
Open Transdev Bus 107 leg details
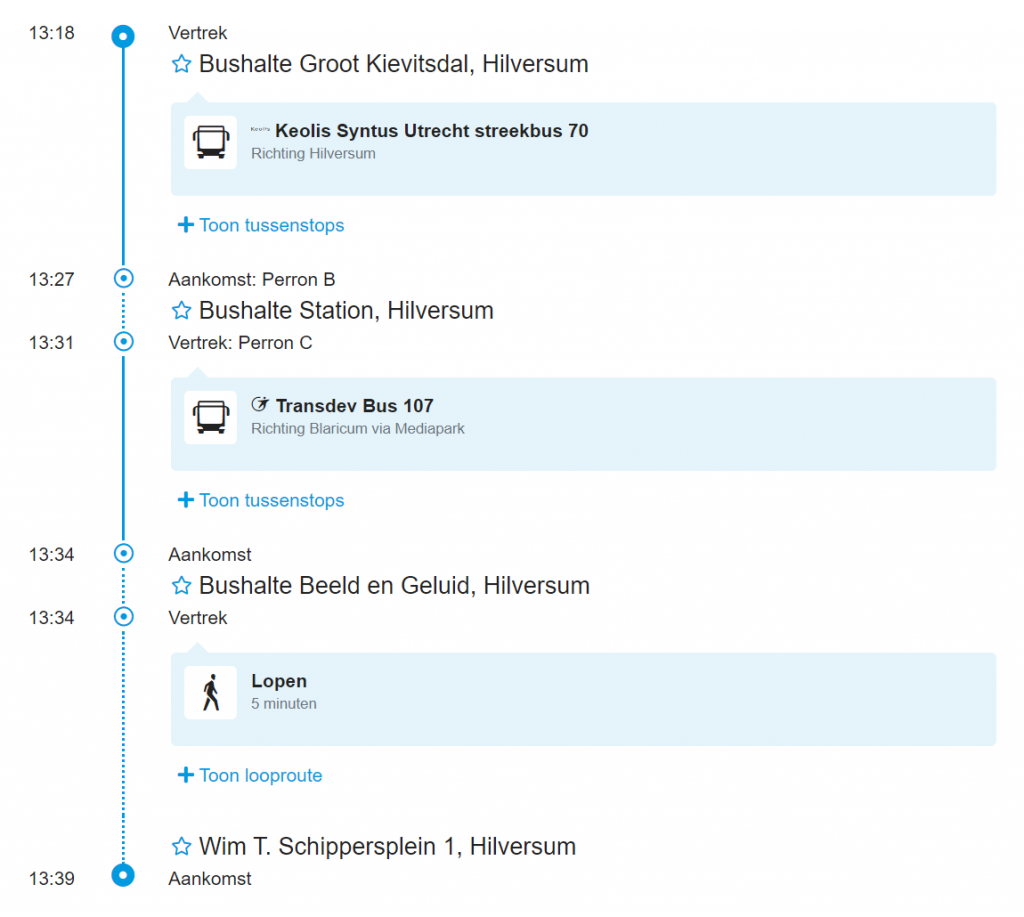[354, 406]
